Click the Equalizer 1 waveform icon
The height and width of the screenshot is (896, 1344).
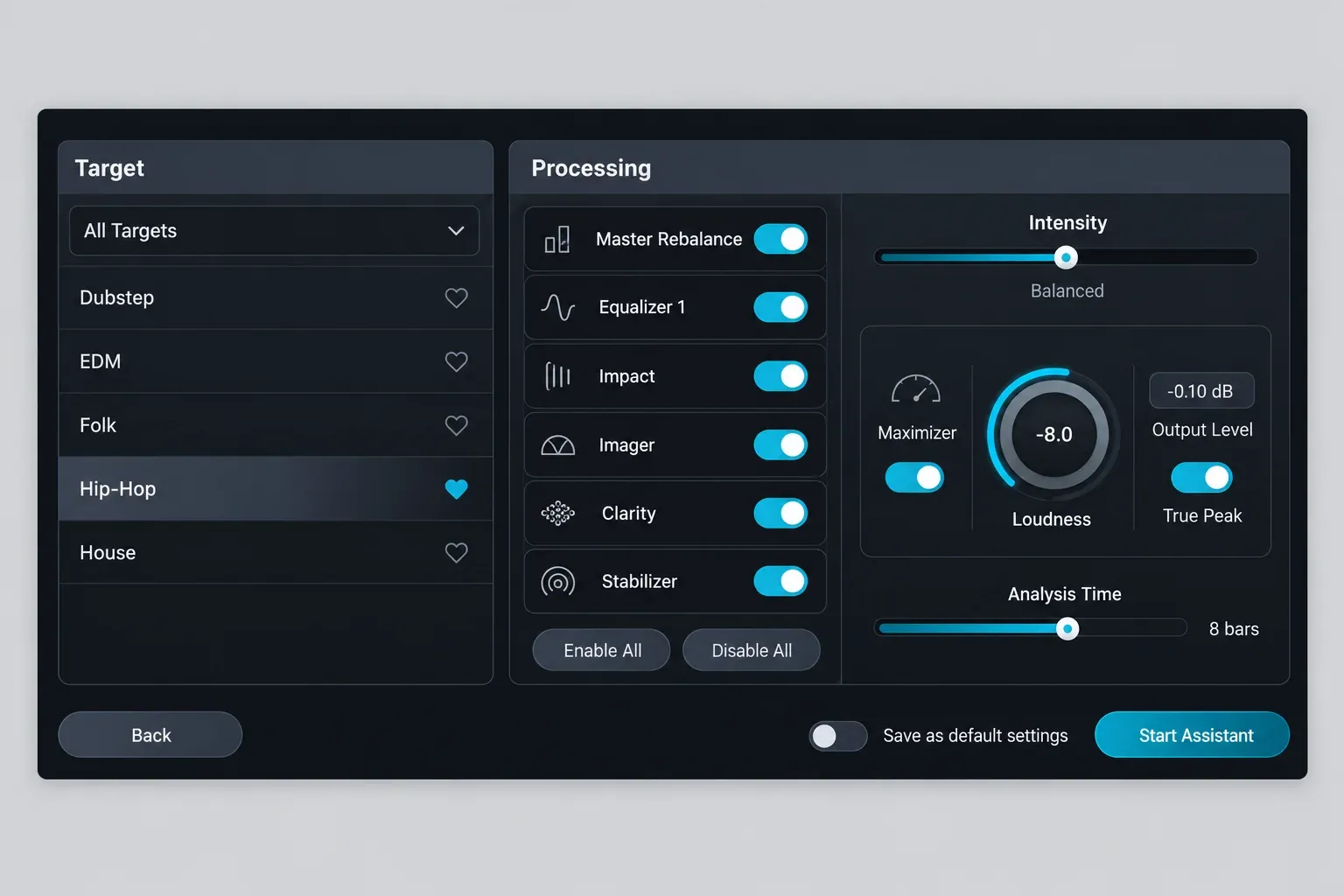557,307
